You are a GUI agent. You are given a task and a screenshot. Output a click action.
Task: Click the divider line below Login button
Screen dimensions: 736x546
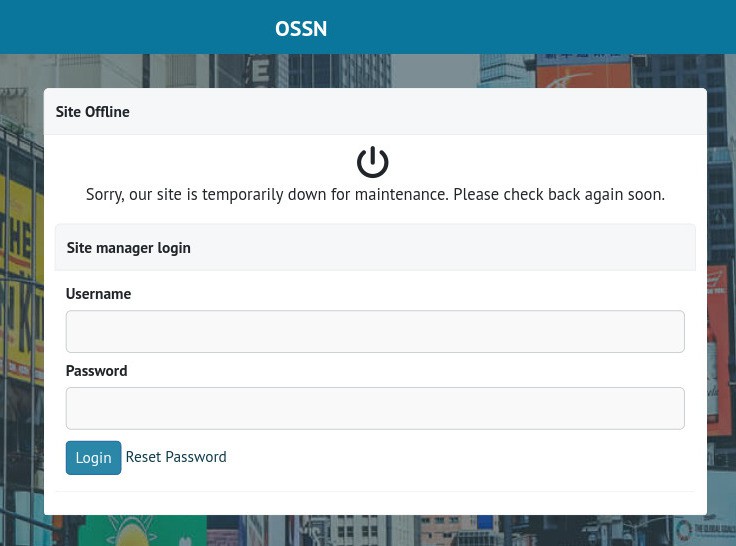click(x=374, y=491)
